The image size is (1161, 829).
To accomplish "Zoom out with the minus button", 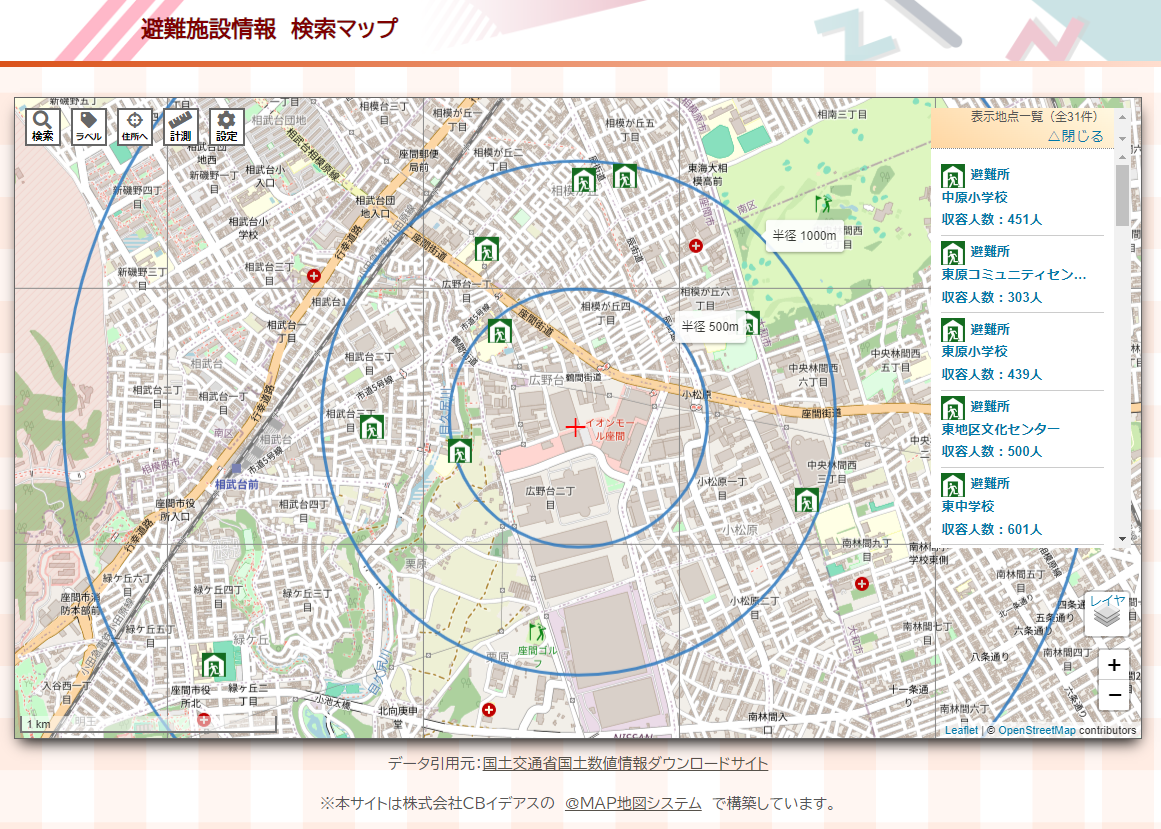I will (x=1114, y=694).
